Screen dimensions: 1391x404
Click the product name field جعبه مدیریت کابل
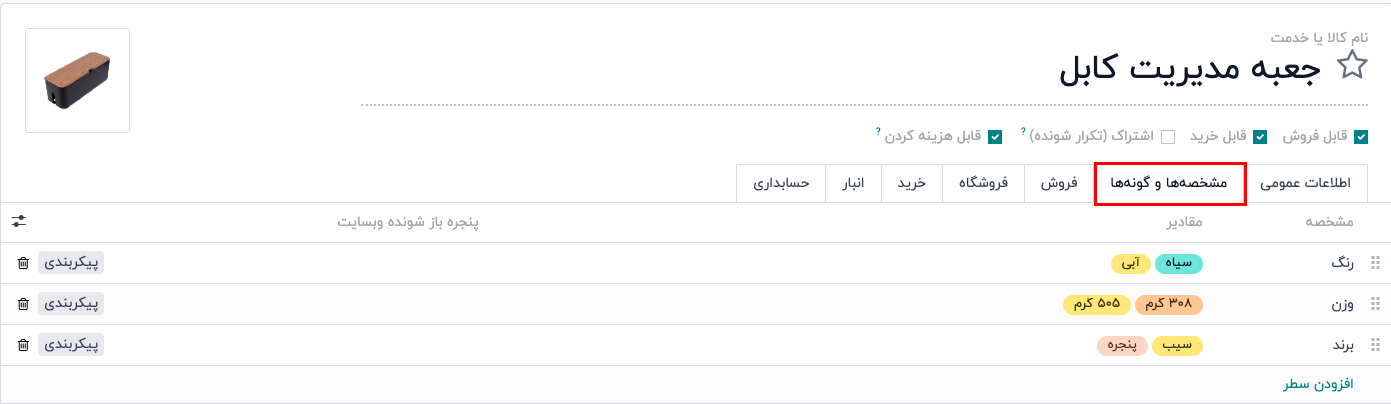point(1190,69)
